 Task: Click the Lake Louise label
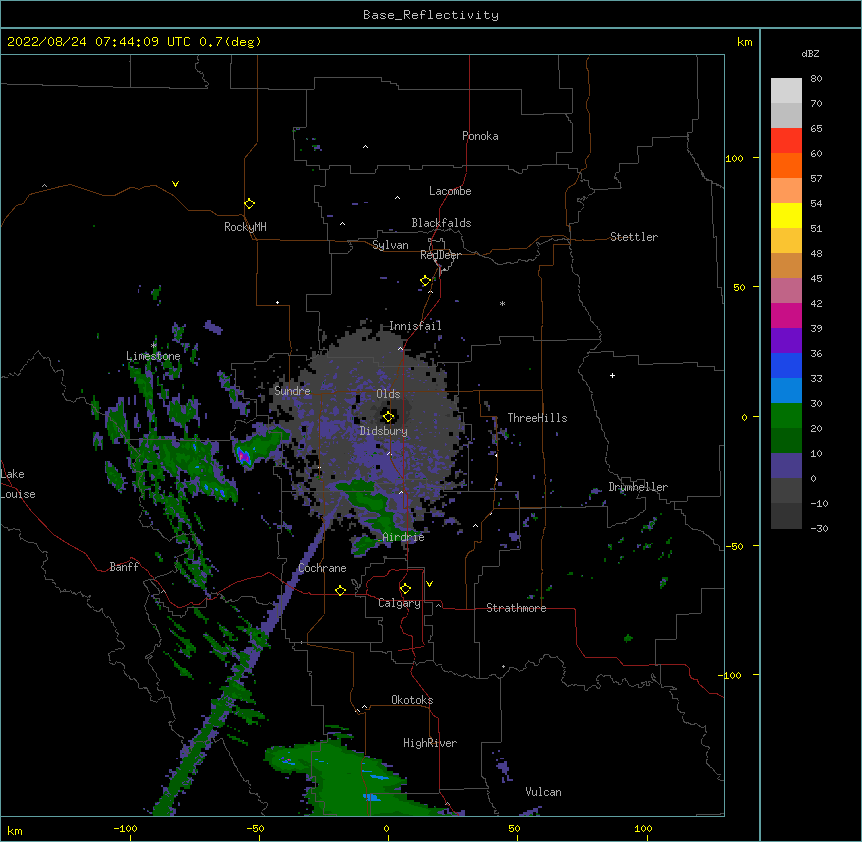click(18, 484)
